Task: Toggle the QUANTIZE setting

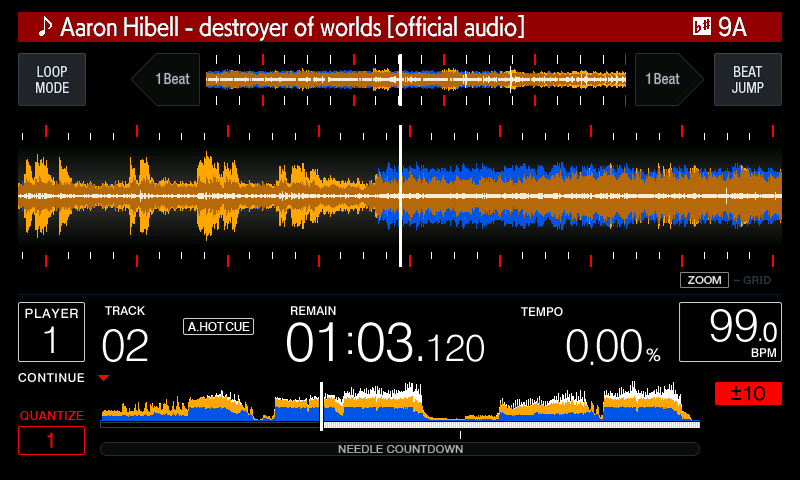Action: [x=52, y=416]
